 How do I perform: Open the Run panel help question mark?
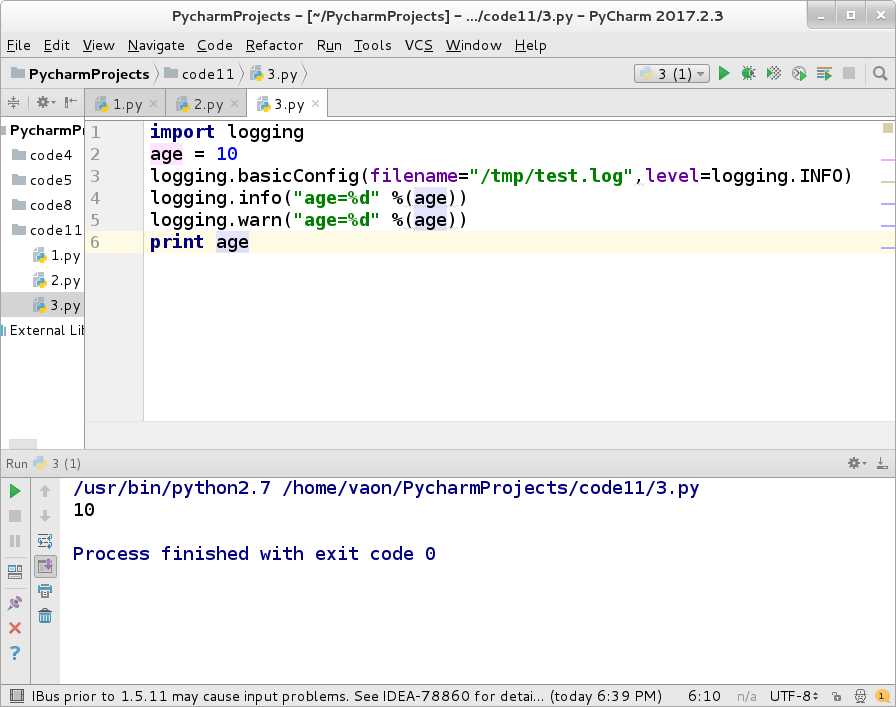15,653
